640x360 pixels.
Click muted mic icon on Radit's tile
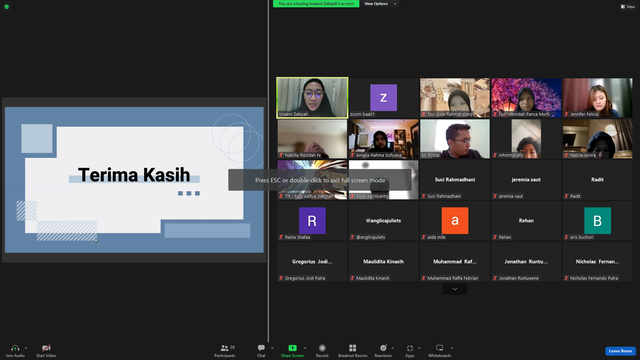click(567, 196)
